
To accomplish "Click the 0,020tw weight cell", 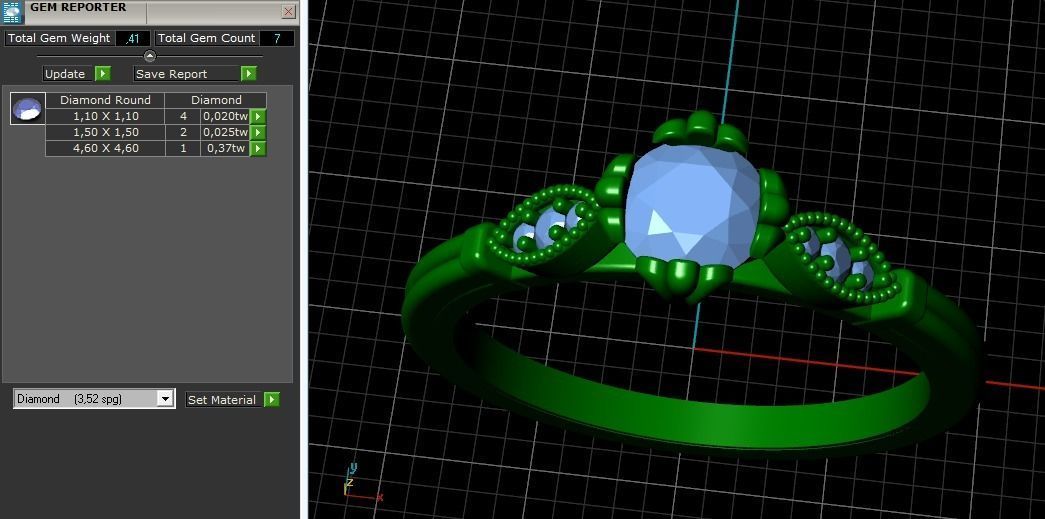I will click(225, 116).
